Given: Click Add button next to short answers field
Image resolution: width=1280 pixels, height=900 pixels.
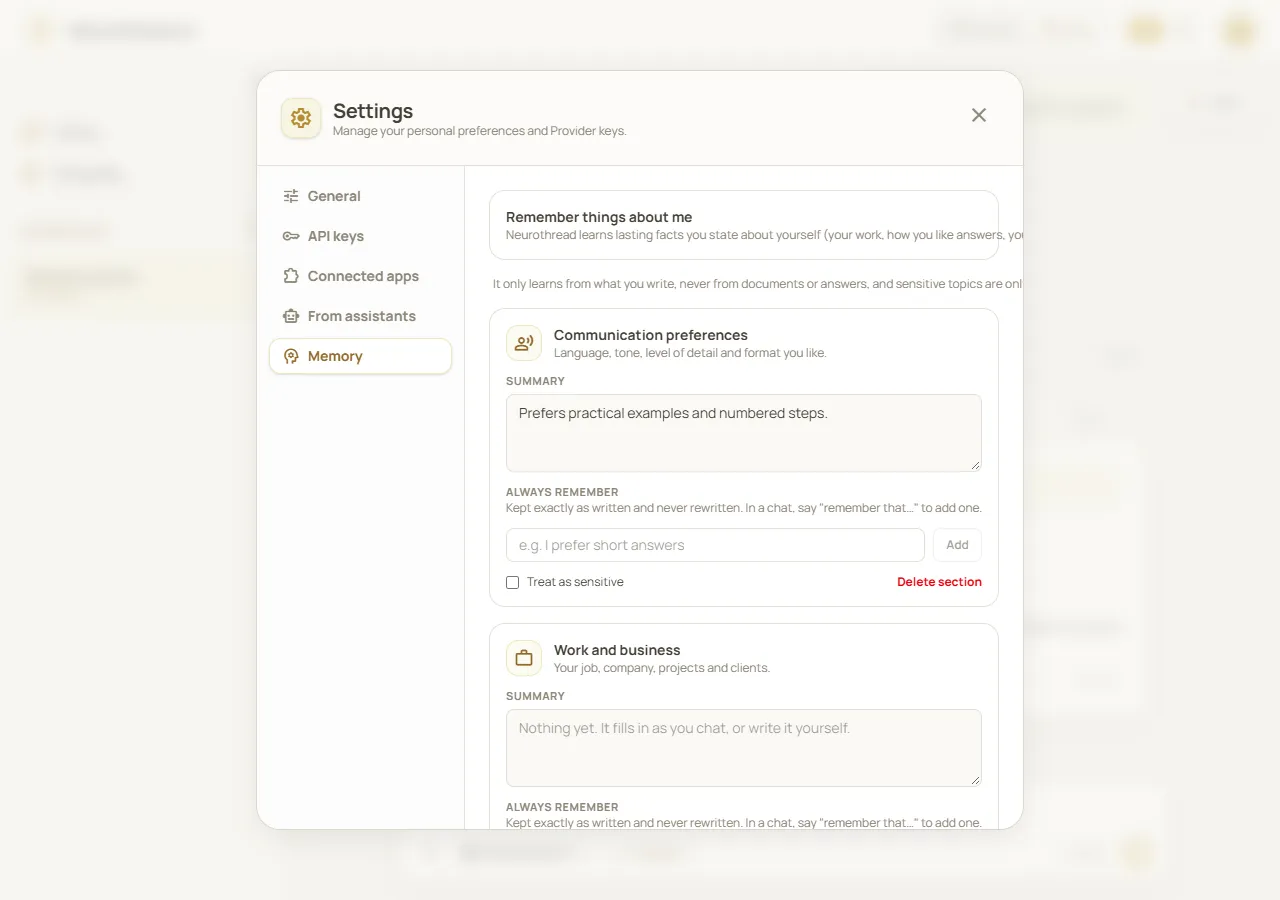Looking at the screenshot, I should pyautogui.click(x=957, y=545).
